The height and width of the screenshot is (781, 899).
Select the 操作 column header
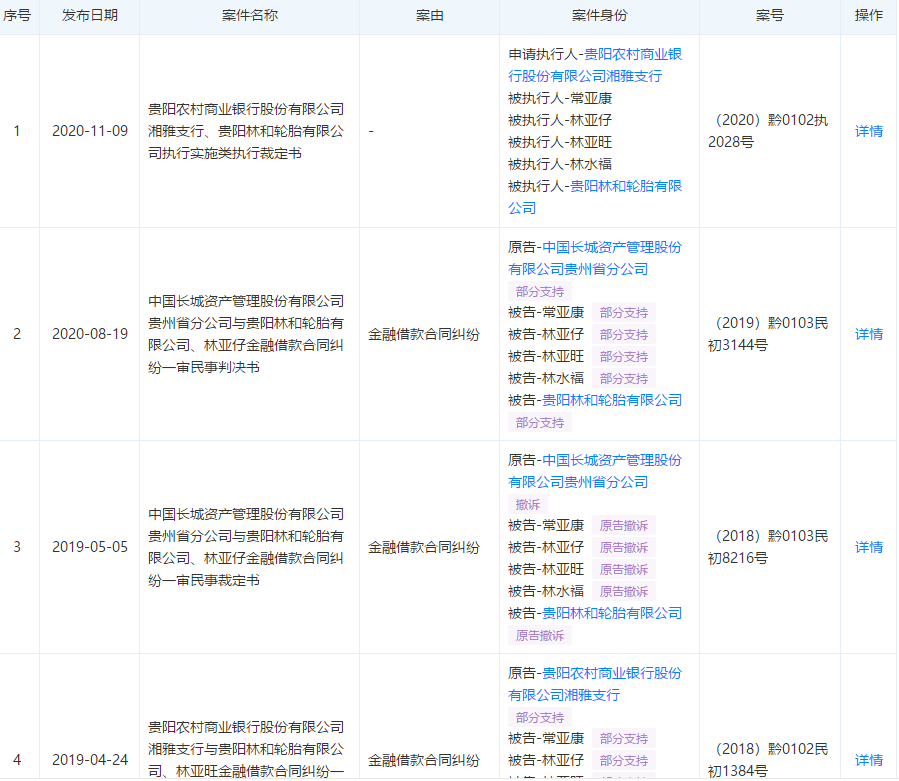[869, 15]
